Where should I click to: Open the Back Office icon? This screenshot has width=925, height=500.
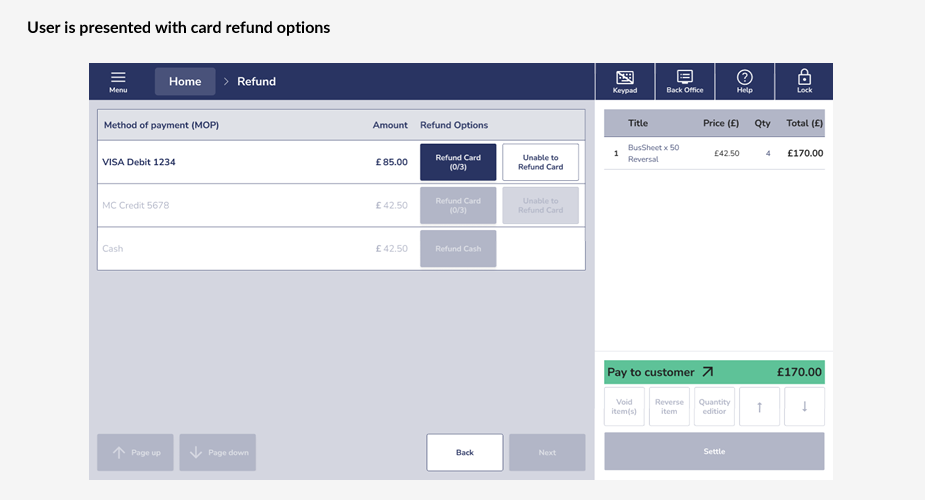pyautogui.click(x=685, y=81)
